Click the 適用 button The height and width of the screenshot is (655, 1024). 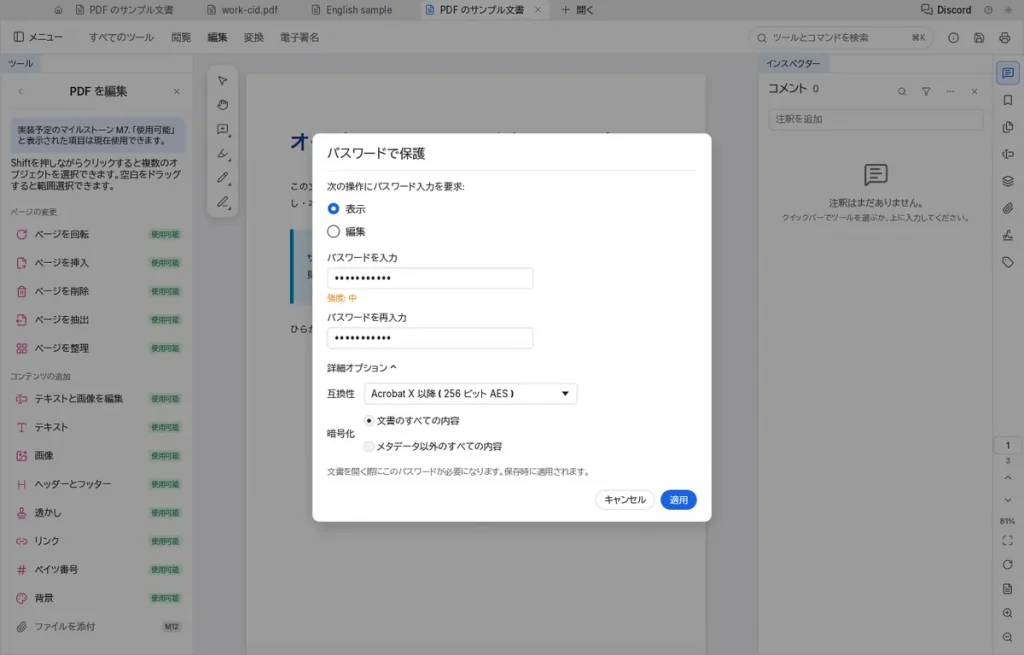click(x=679, y=500)
